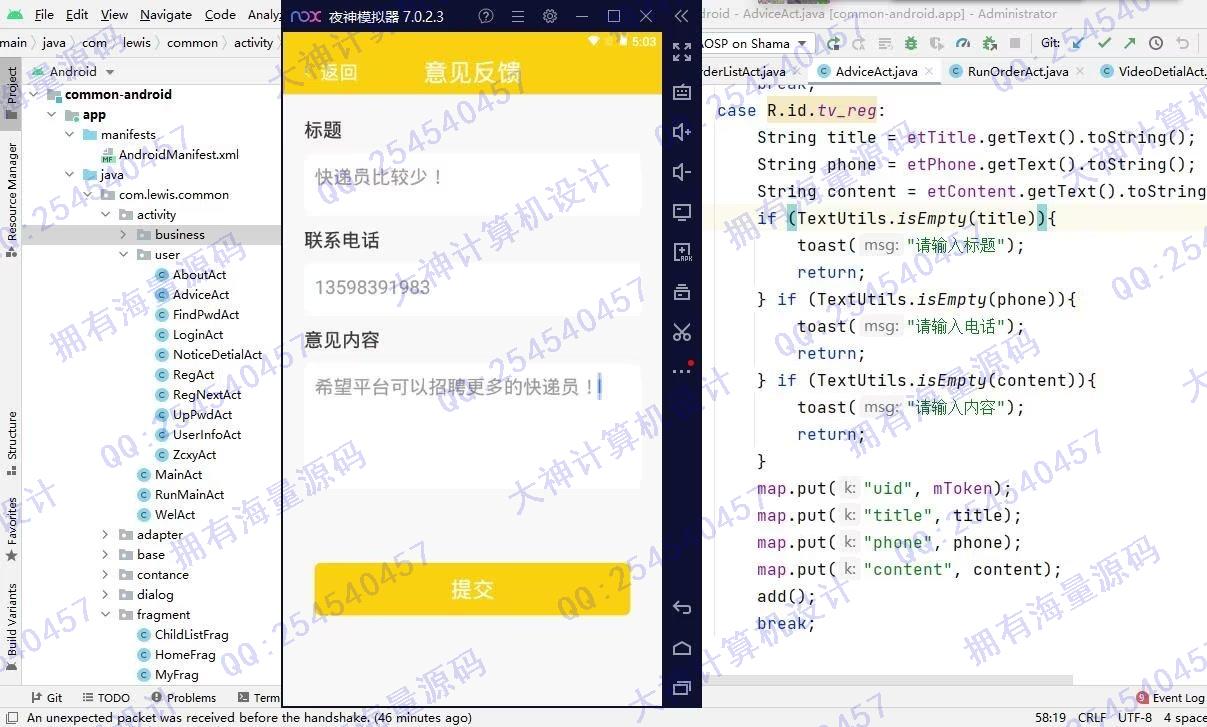Click Attach debugger to process icon
1207x727 pixels.
989,44
